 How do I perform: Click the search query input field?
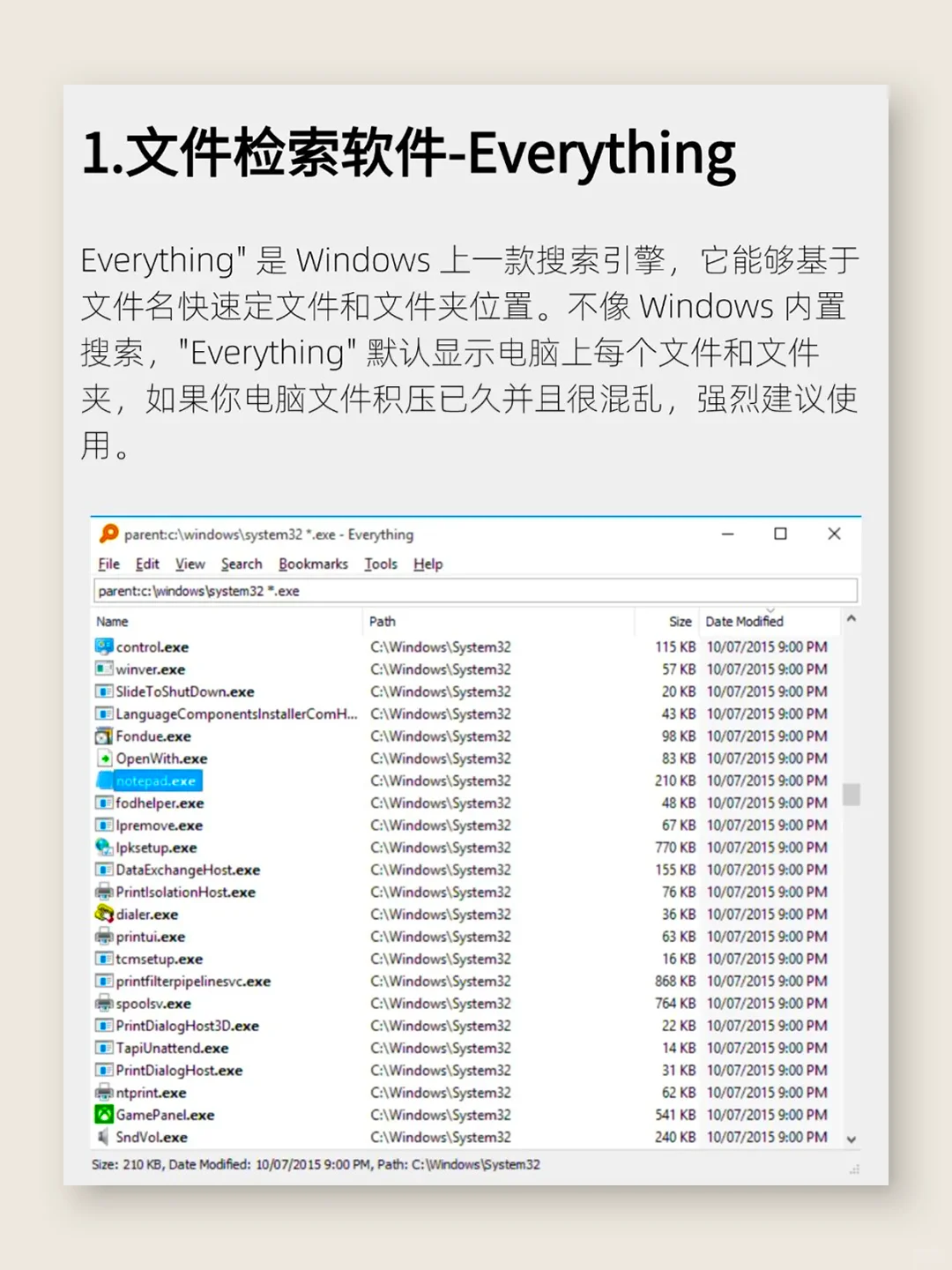tap(475, 591)
